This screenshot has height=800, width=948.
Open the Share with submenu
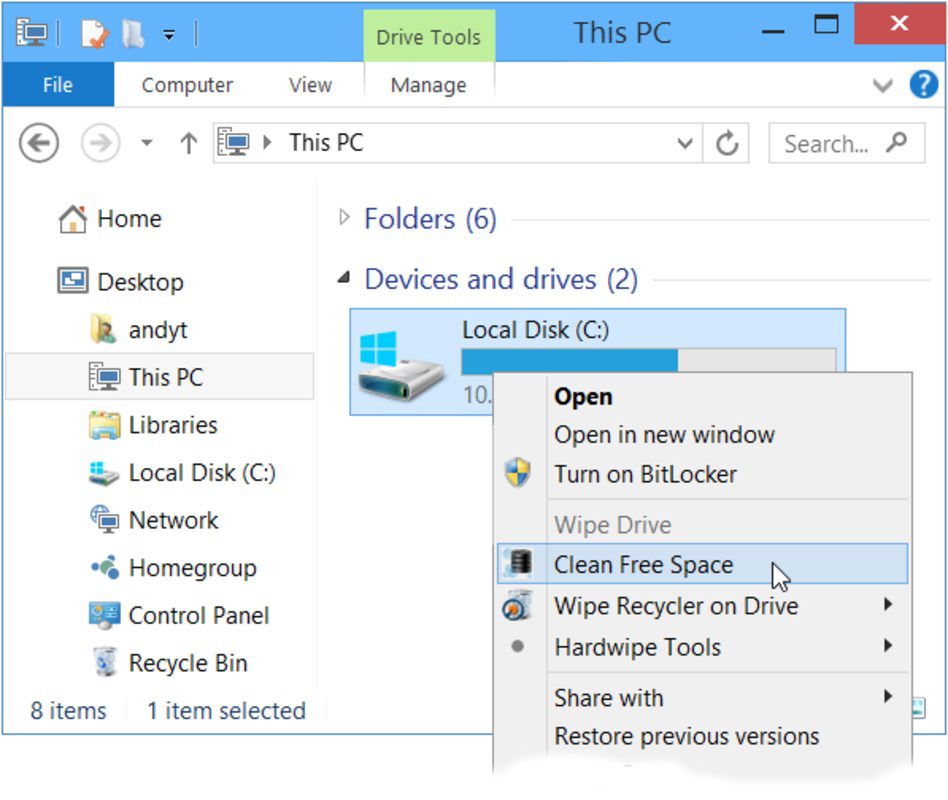[702, 698]
